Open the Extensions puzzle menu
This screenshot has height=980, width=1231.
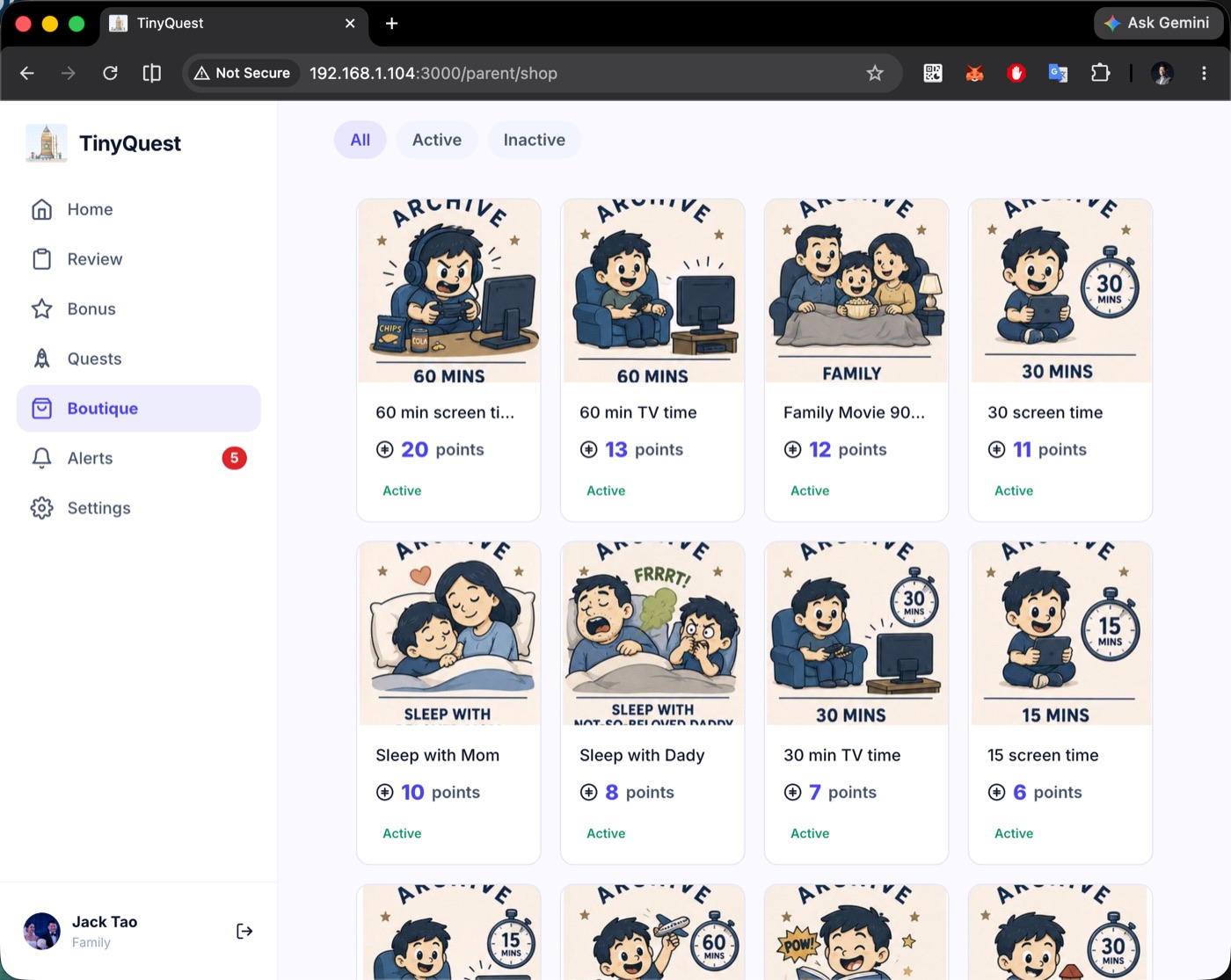click(x=1100, y=73)
